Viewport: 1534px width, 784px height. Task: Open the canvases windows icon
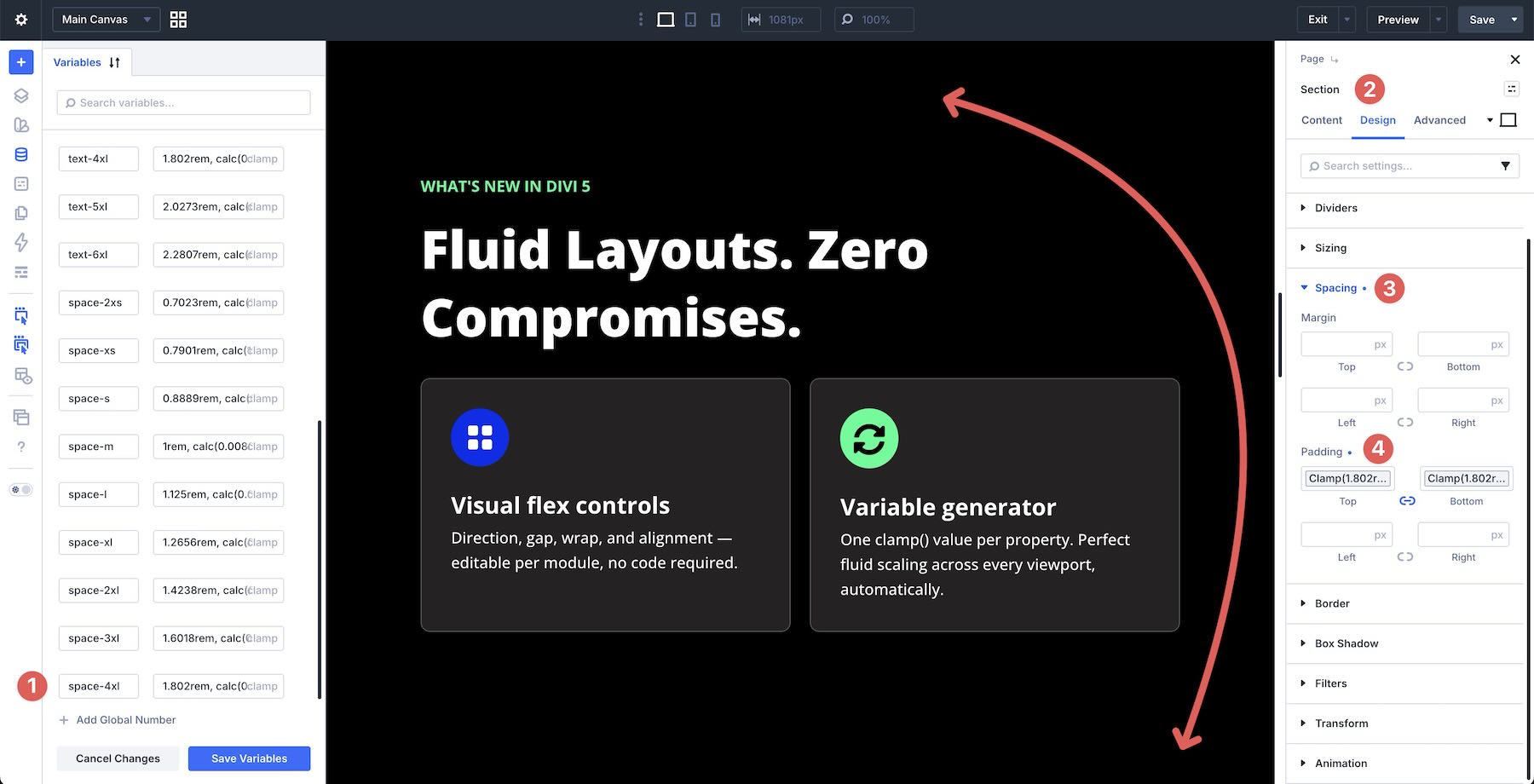[21, 417]
